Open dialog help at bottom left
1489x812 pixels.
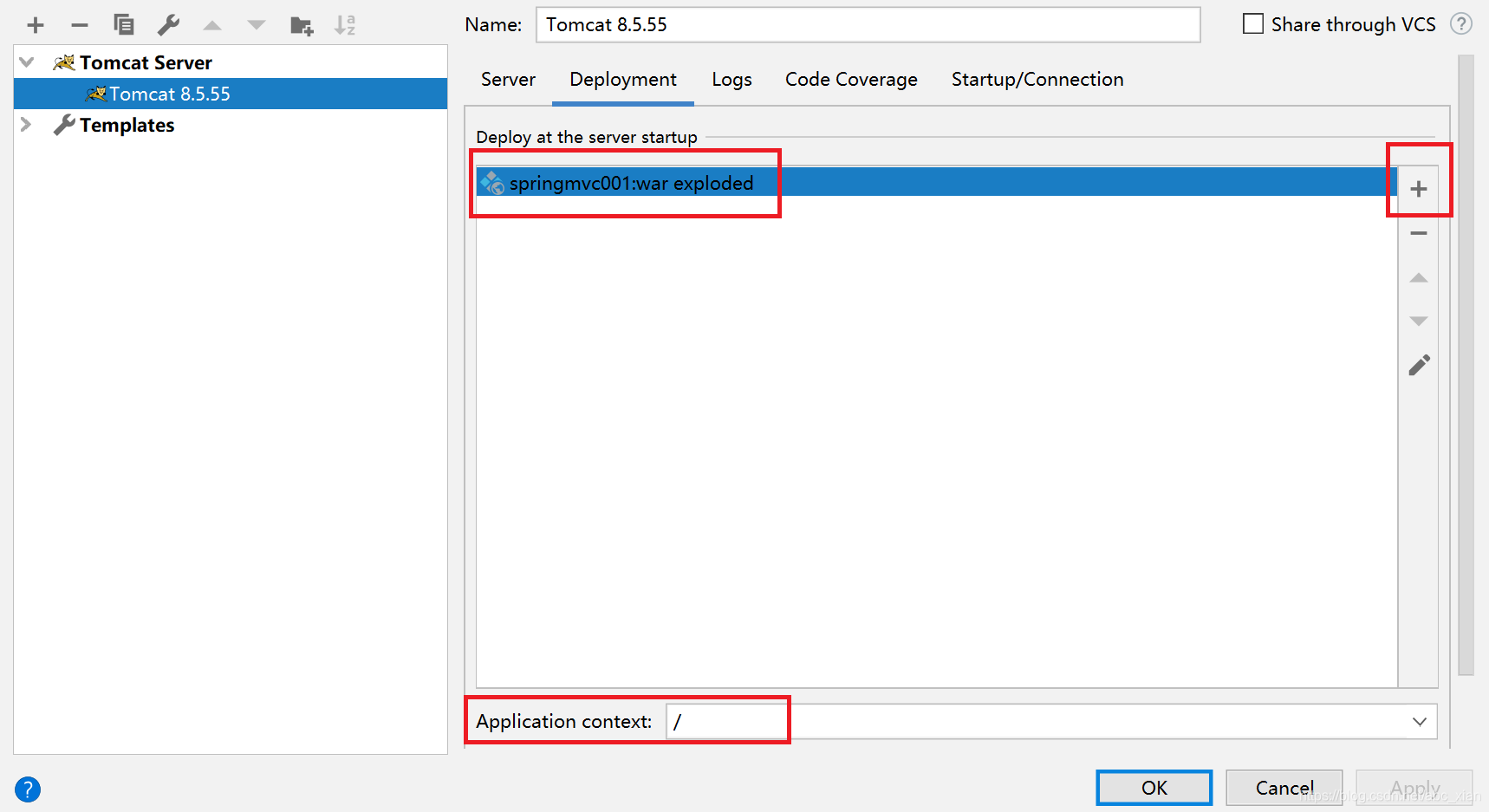28,789
